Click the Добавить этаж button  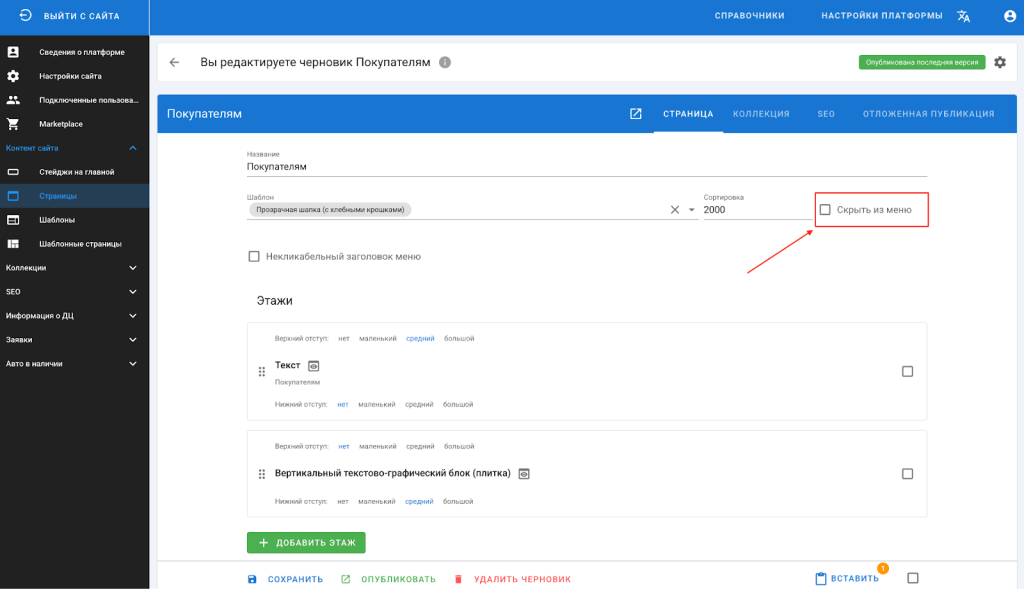(306, 543)
